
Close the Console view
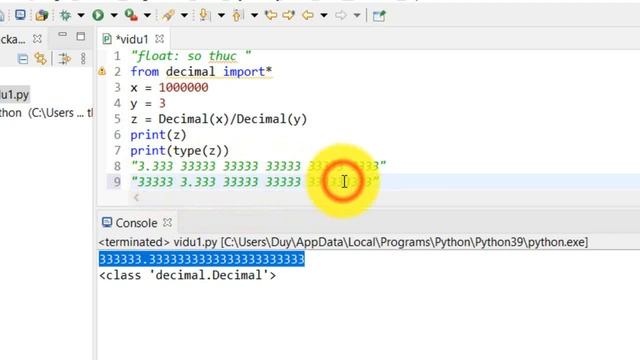click(167, 222)
